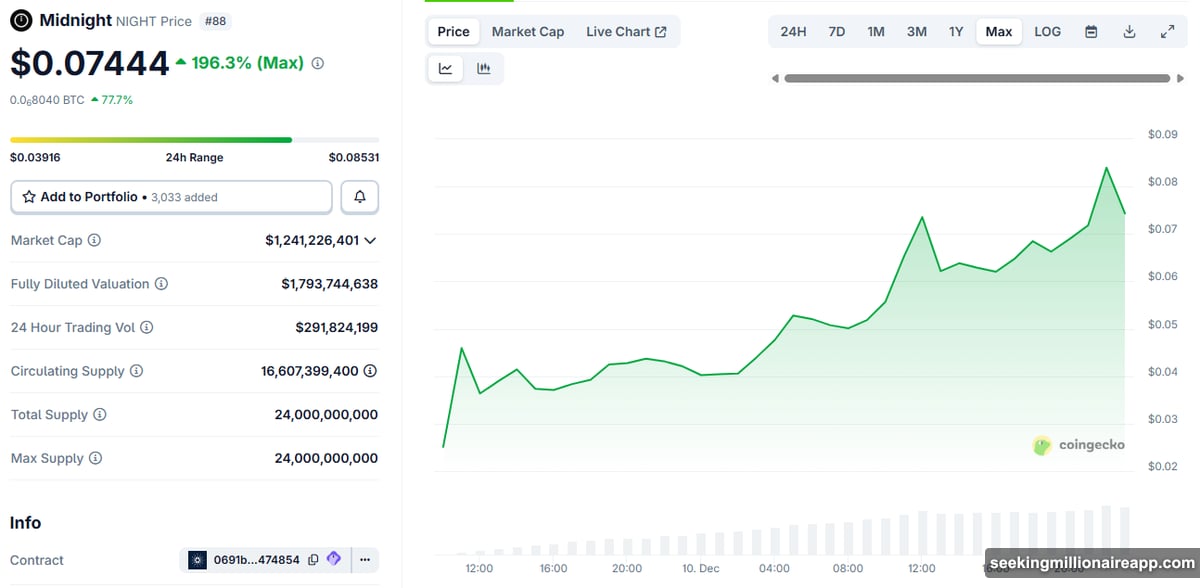Viewport: 1200px width, 588px height.
Task: Click info icon next to Max Supply
Action: click(95, 458)
